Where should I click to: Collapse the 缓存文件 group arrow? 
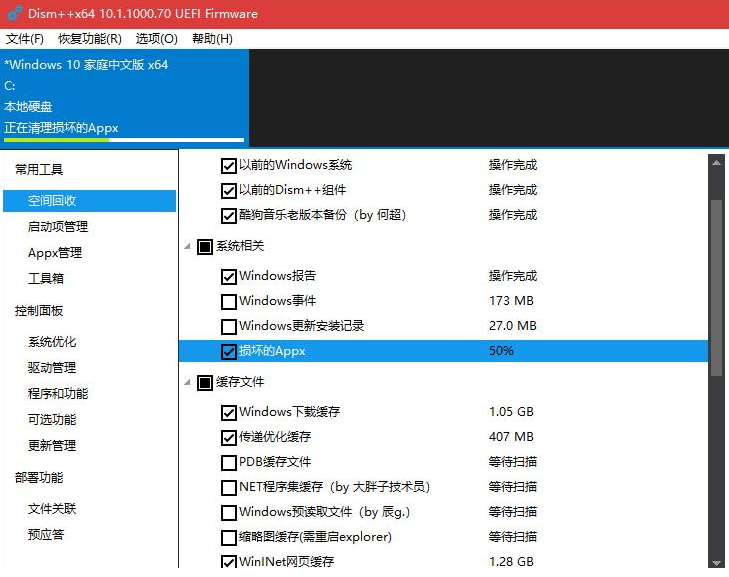188,382
